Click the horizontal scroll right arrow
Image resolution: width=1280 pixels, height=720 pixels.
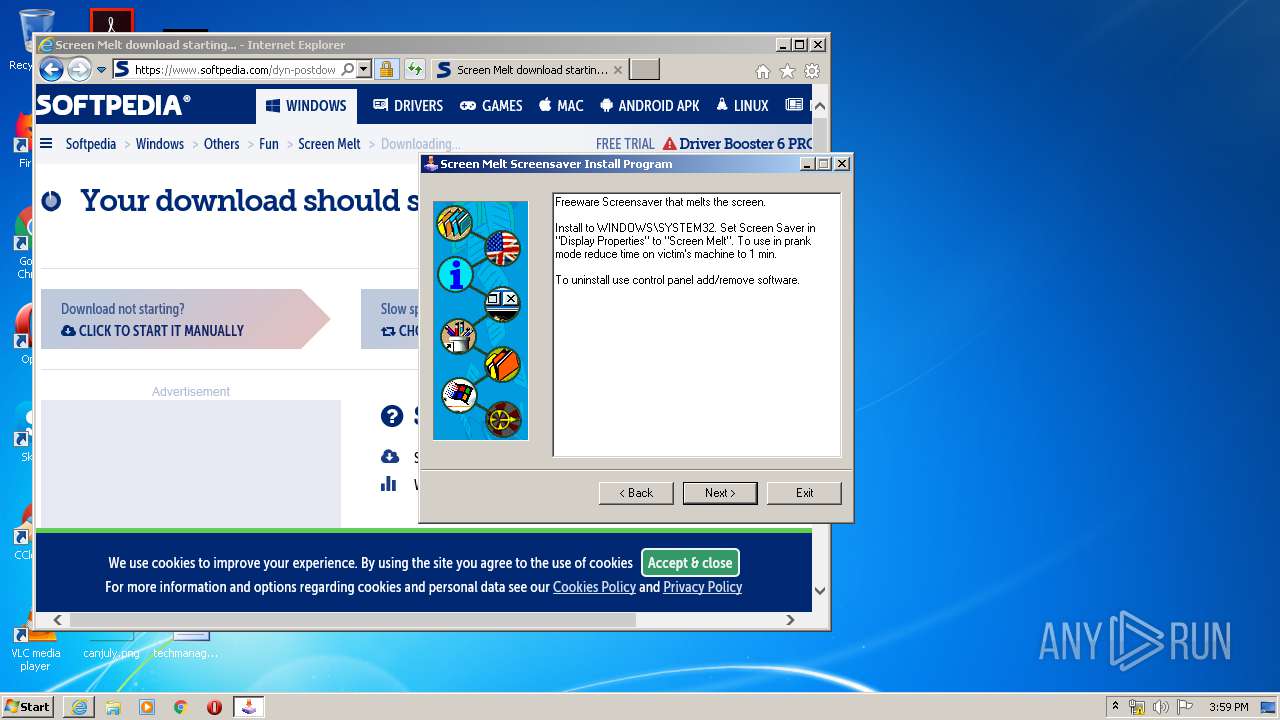point(790,620)
